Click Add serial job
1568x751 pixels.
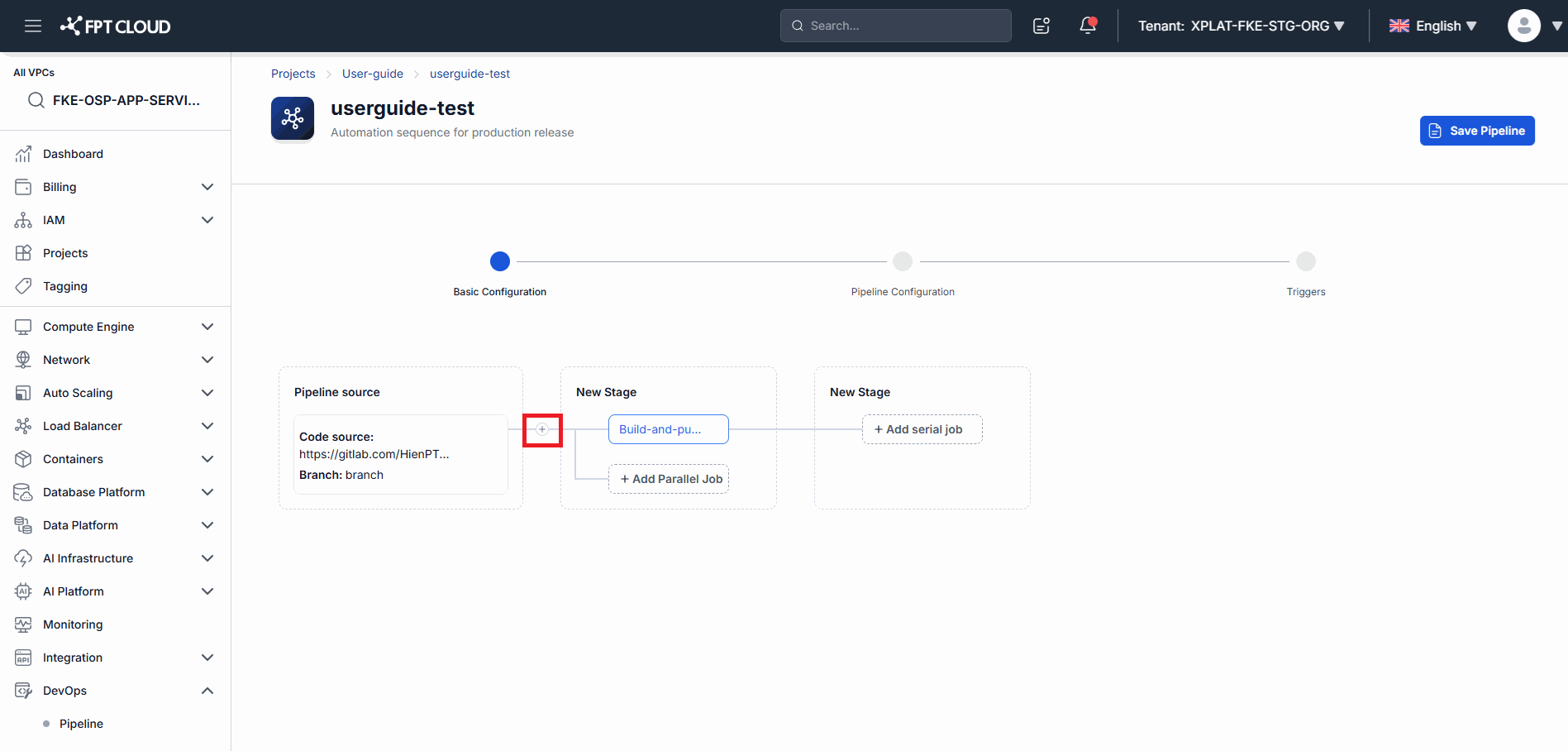click(x=922, y=429)
